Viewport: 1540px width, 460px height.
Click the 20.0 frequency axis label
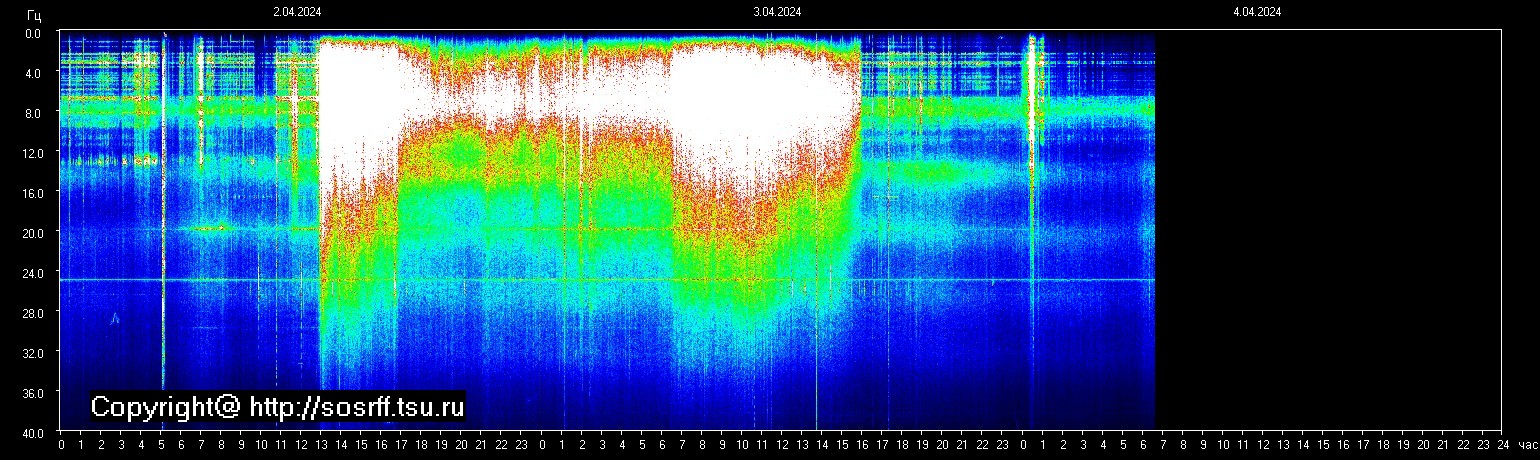(x=31, y=233)
